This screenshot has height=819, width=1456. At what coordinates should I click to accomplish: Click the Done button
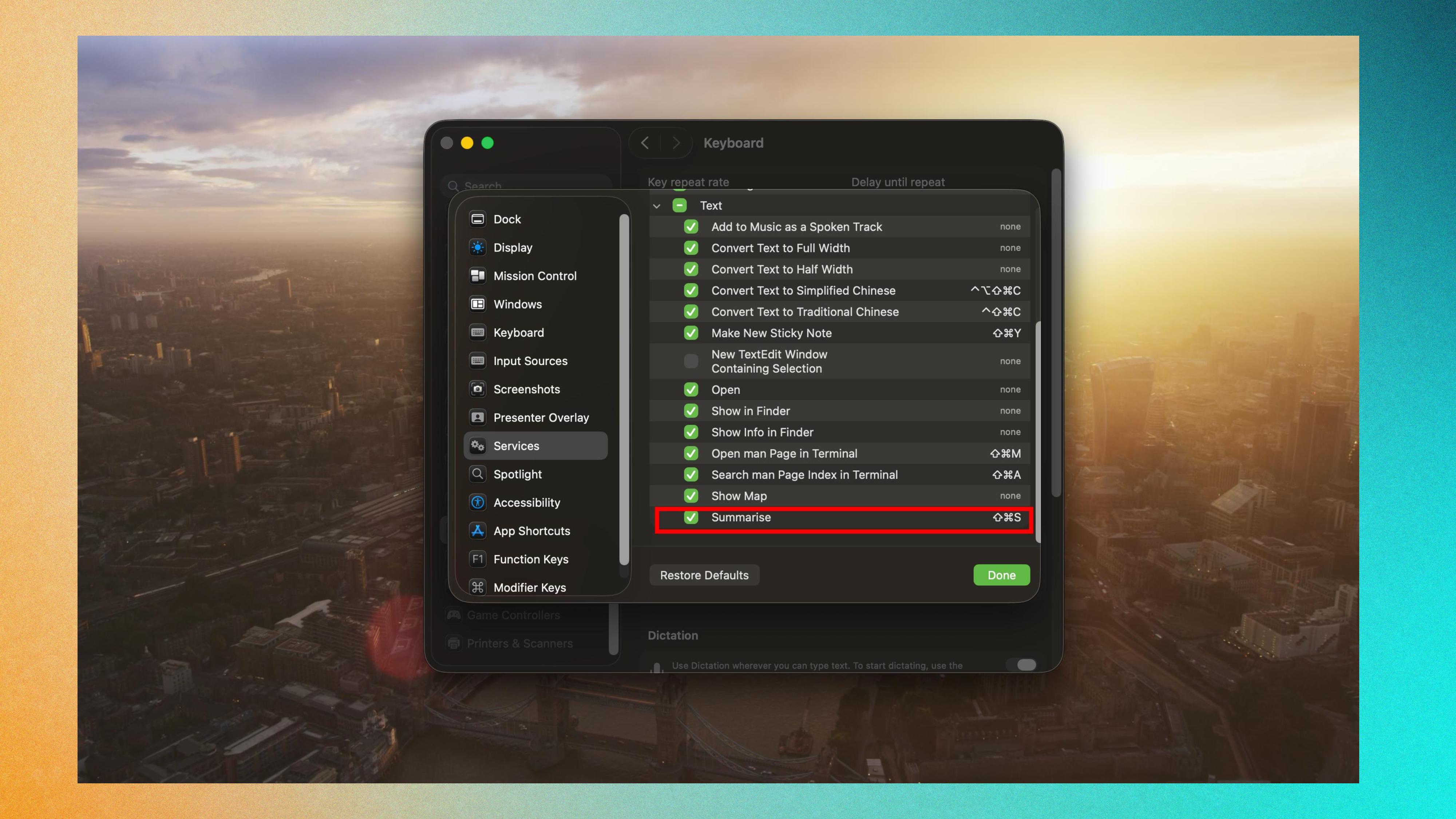point(1001,575)
